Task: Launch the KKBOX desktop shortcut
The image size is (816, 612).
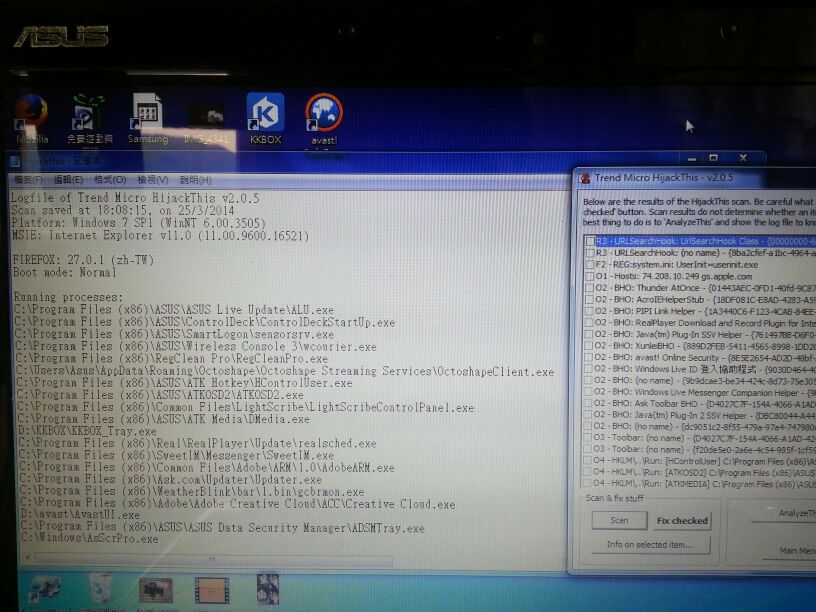Action: pos(265,119)
